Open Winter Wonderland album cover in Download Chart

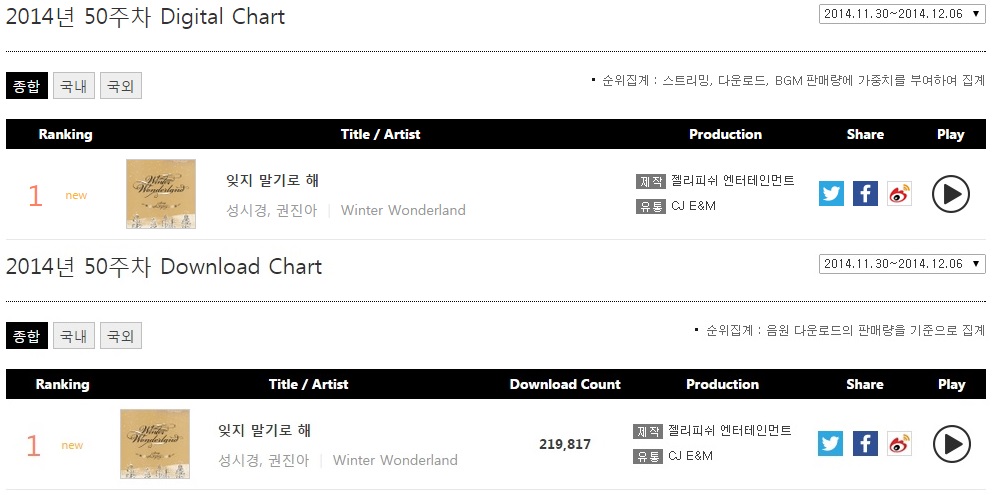tap(155, 444)
